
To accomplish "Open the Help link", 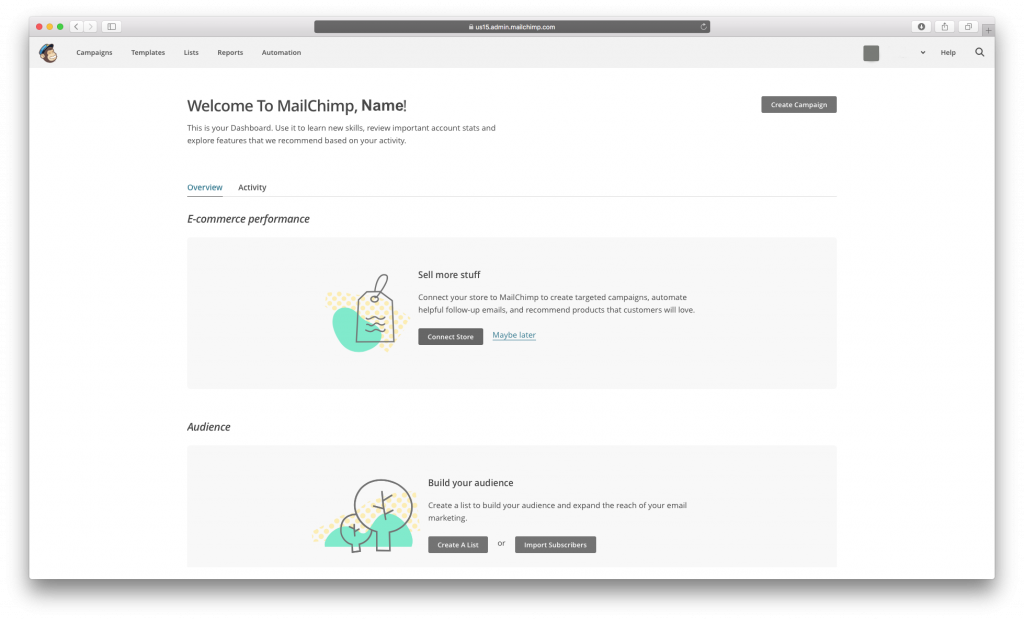I will click(x=948, y=52).
